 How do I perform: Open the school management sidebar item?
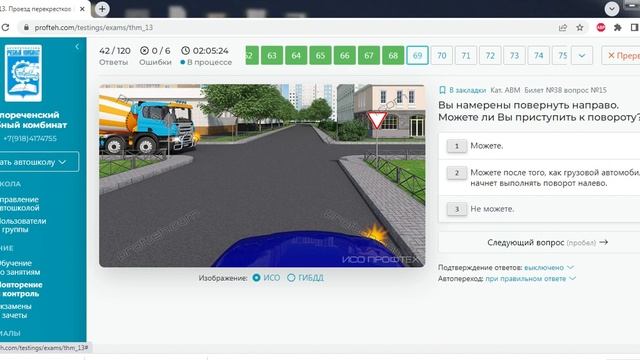point(20,204)
